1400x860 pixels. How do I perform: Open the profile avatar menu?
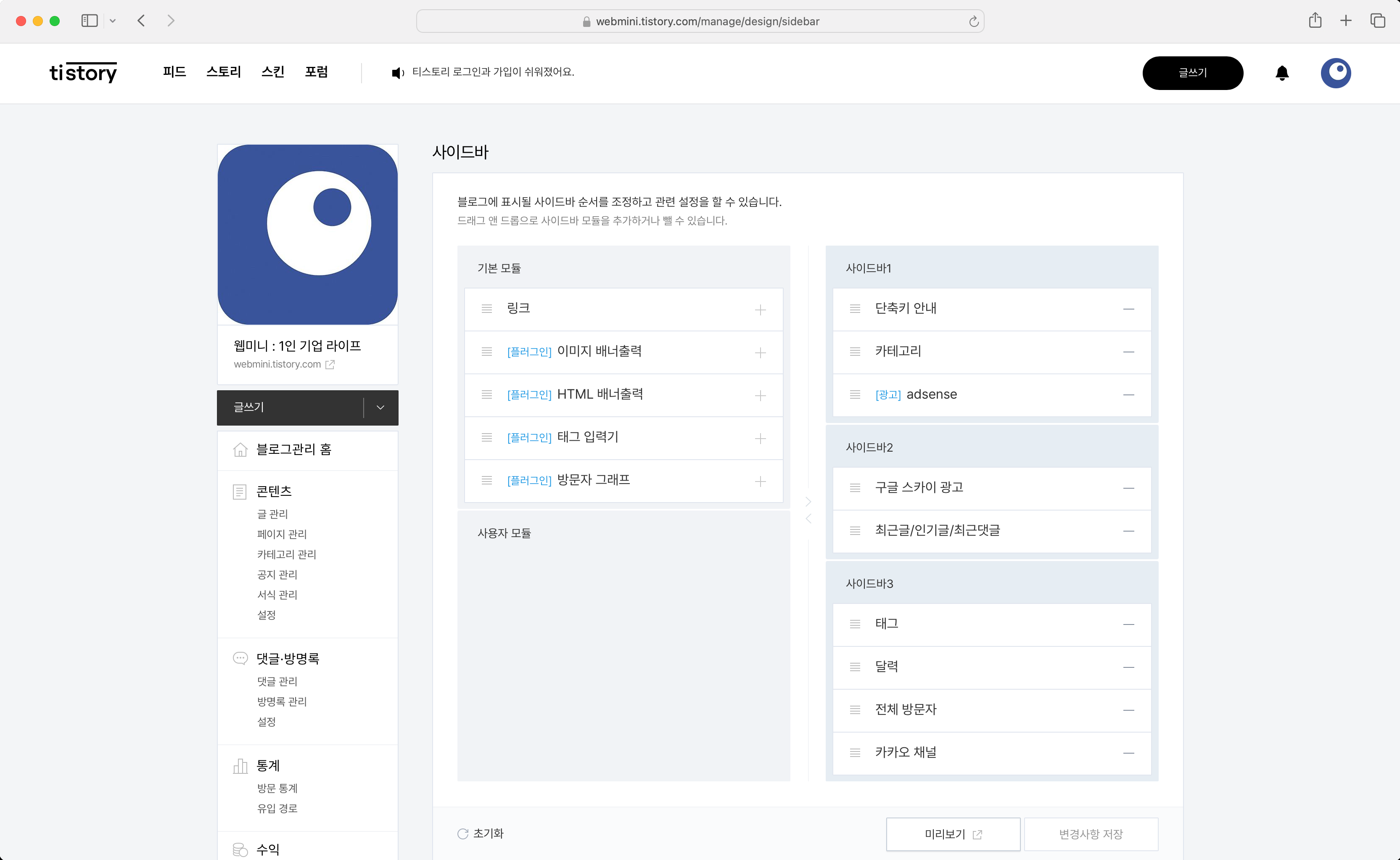(x=1335, y=73)
